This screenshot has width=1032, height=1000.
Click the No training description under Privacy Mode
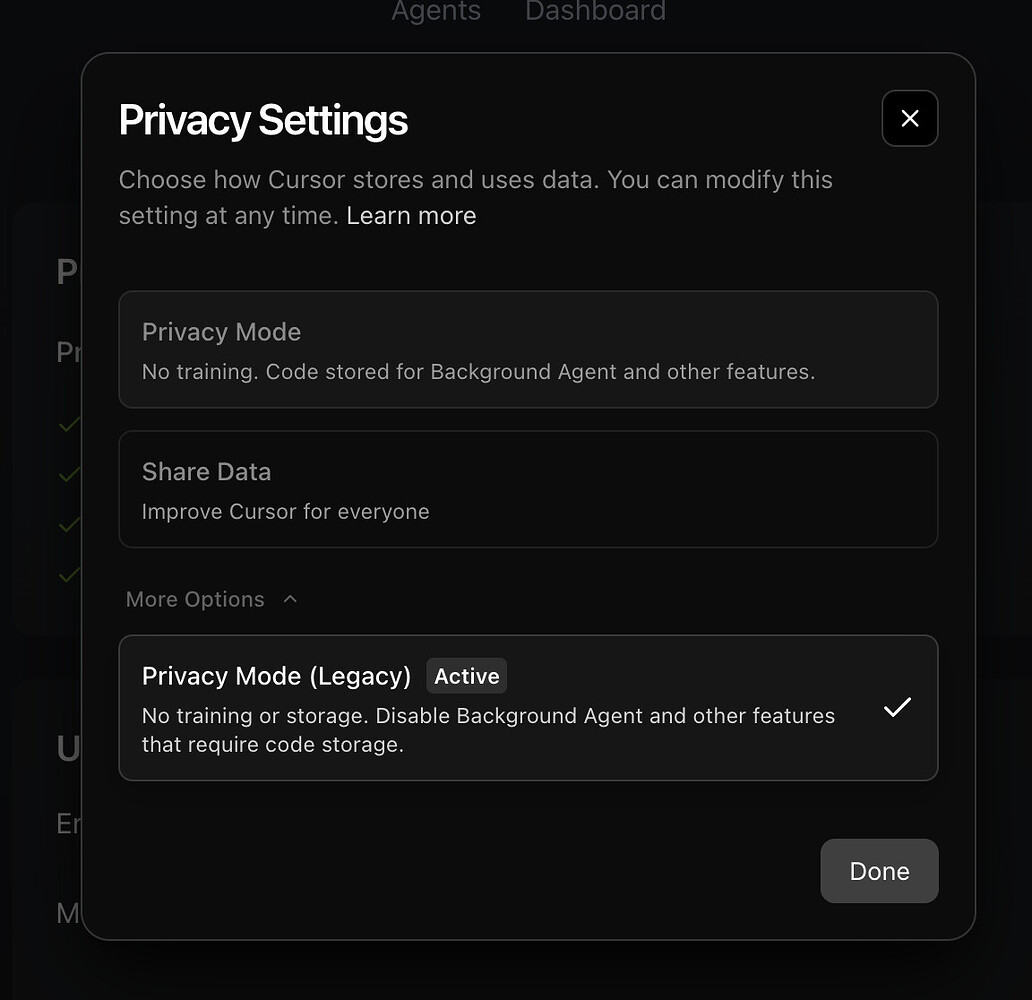[x=480, y=371]
